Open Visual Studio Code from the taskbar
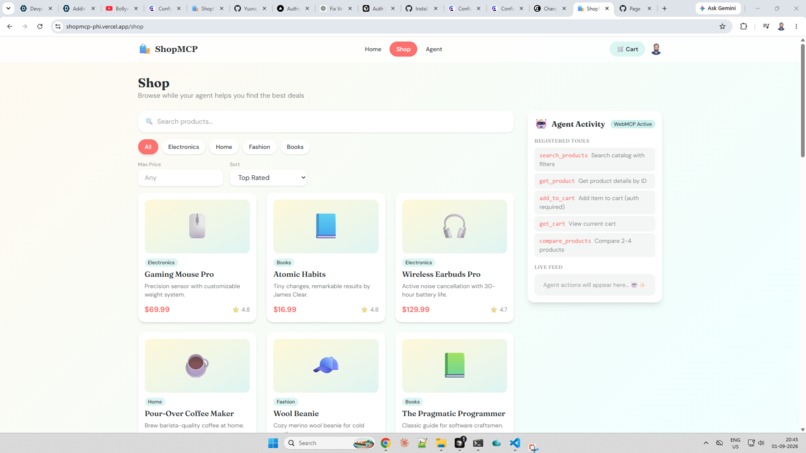 tap(515, 443)
